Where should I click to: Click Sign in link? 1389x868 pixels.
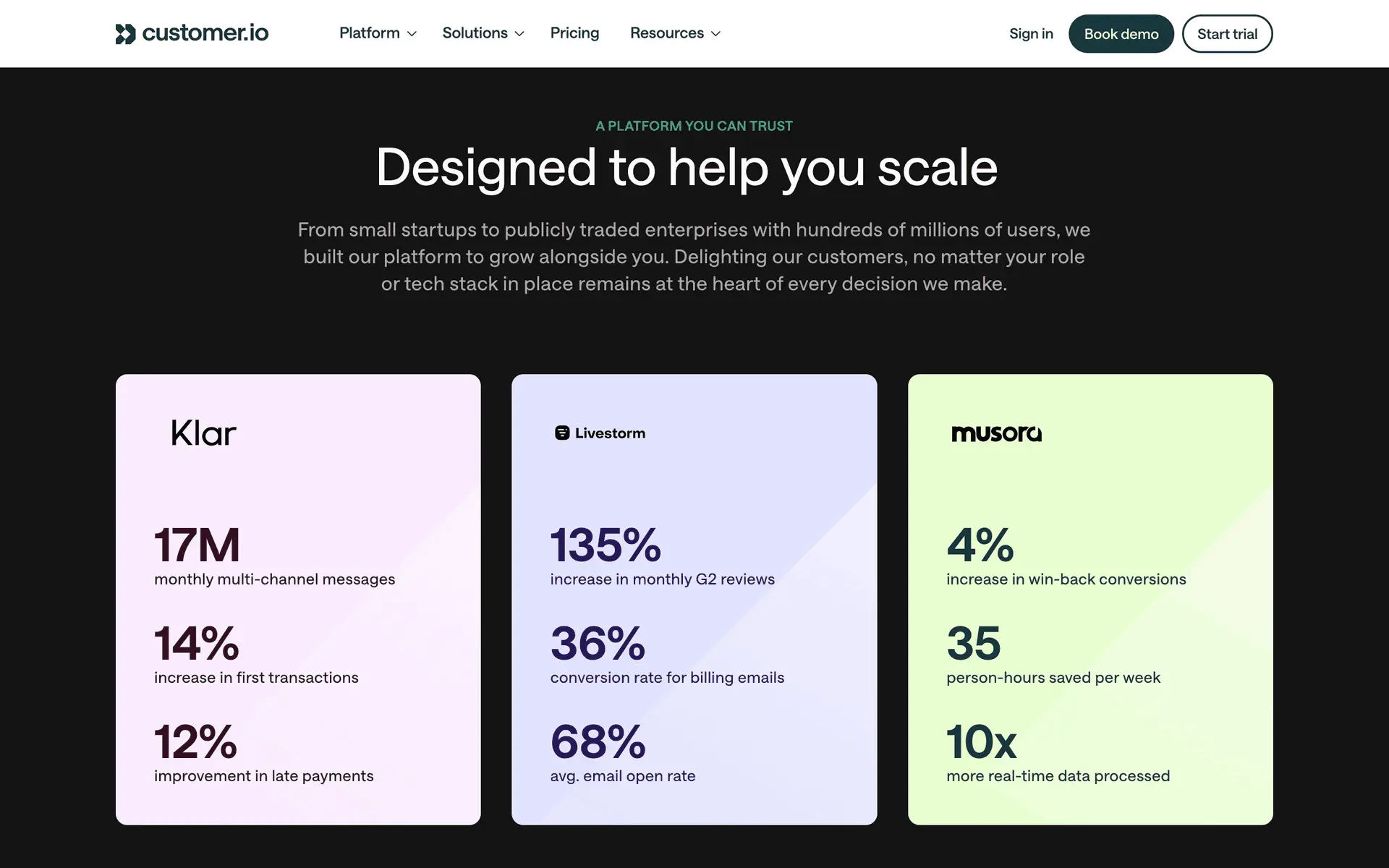click(1031, 34)
